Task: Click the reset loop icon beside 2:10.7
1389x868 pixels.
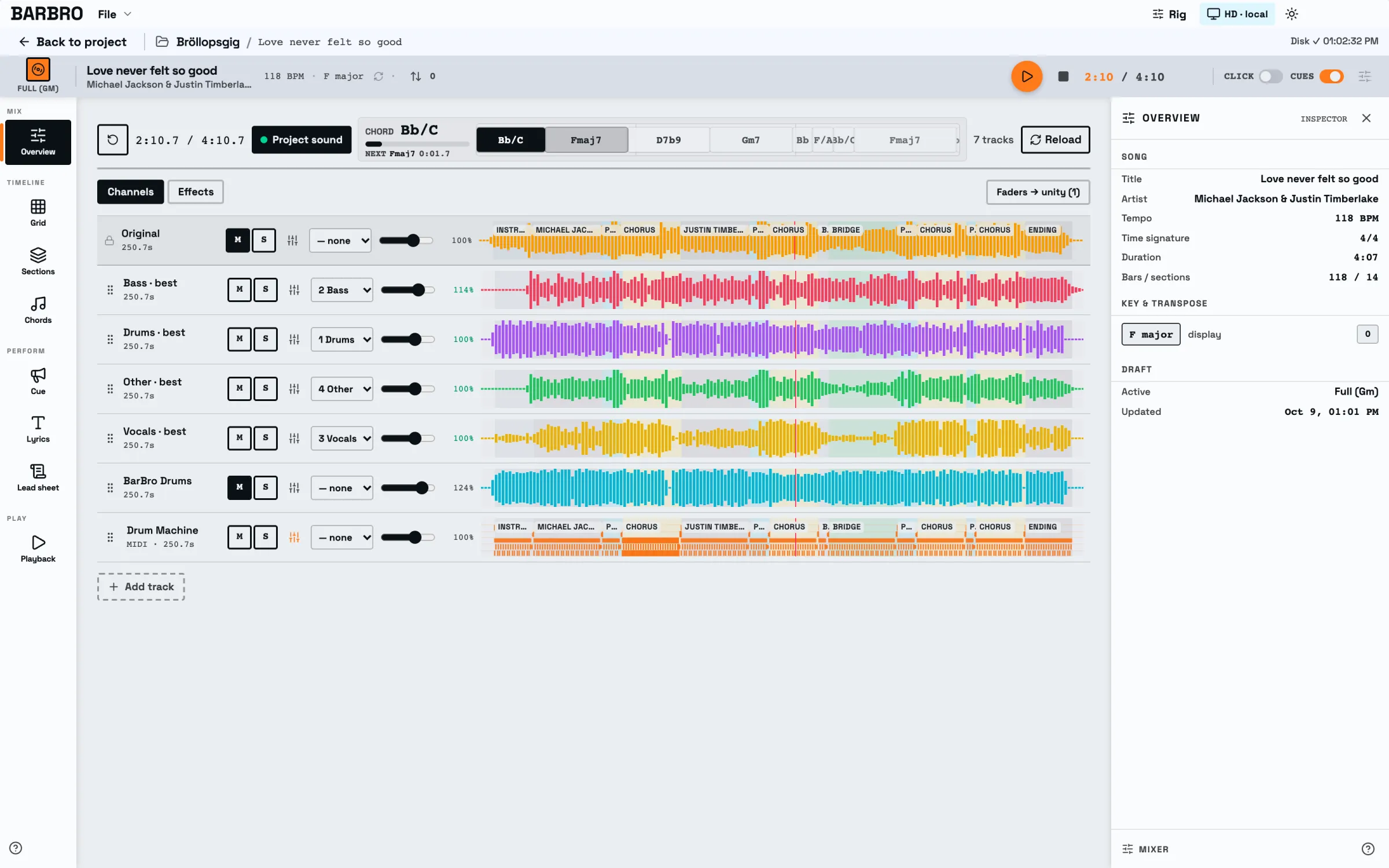Action: pos(112,139)
